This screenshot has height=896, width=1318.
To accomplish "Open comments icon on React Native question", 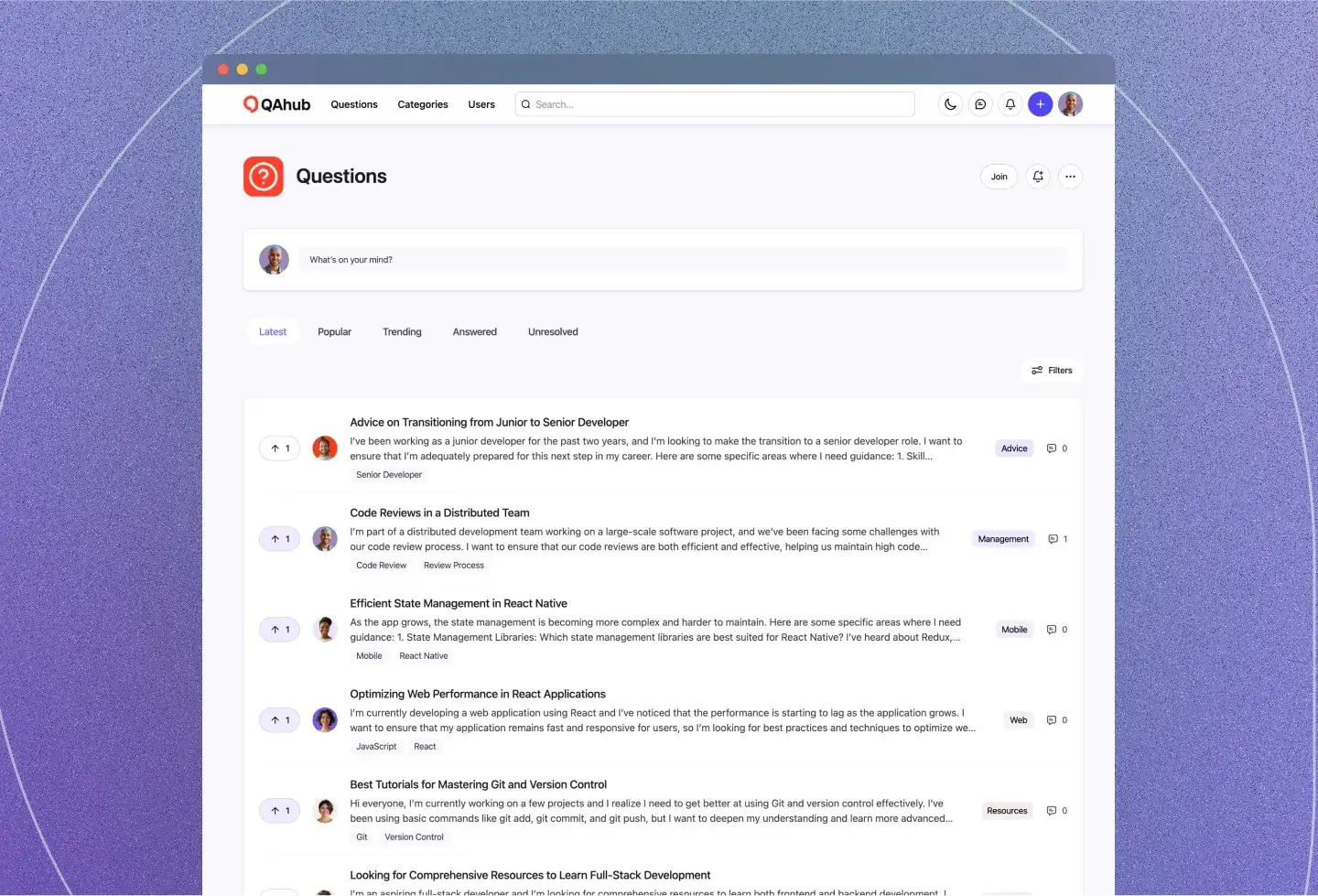I will coord(1052,630).
